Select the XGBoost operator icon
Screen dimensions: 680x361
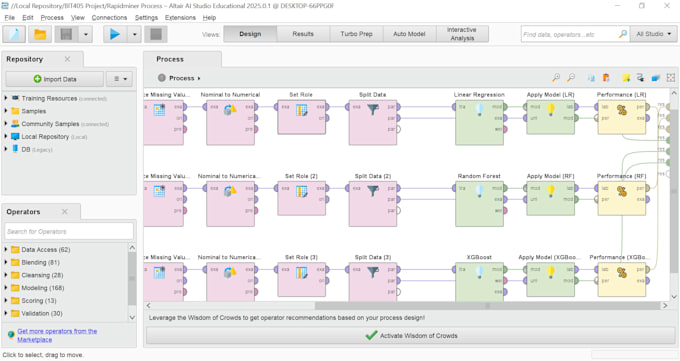point(479,272)
